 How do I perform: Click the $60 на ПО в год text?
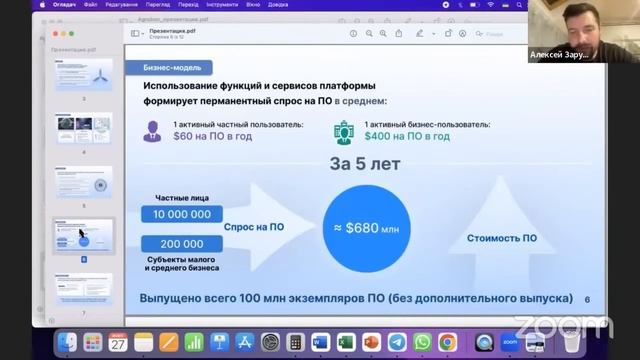coord(213,136)
